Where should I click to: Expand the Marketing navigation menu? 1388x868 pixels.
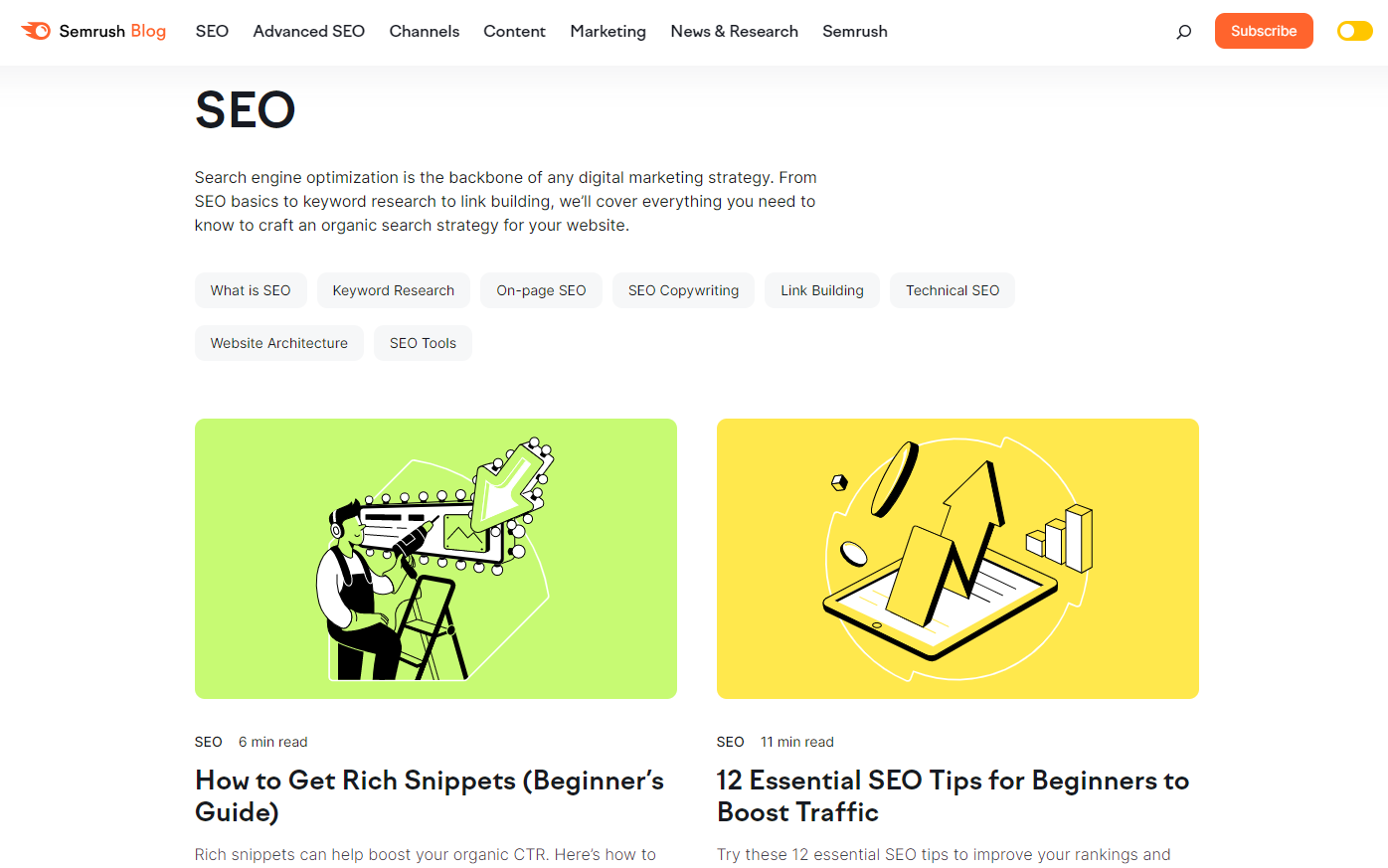pyautogui.click(x=607, y=31)
